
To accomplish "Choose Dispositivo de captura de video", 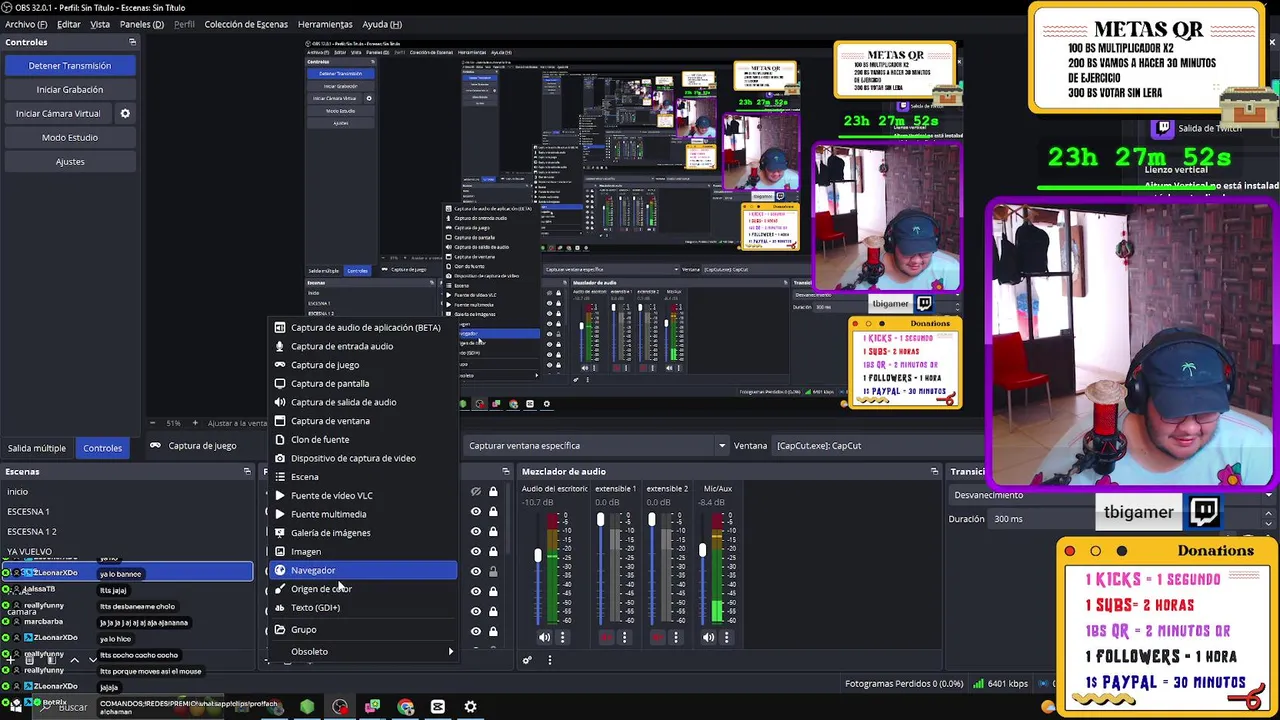I will (x=363, y=458).
